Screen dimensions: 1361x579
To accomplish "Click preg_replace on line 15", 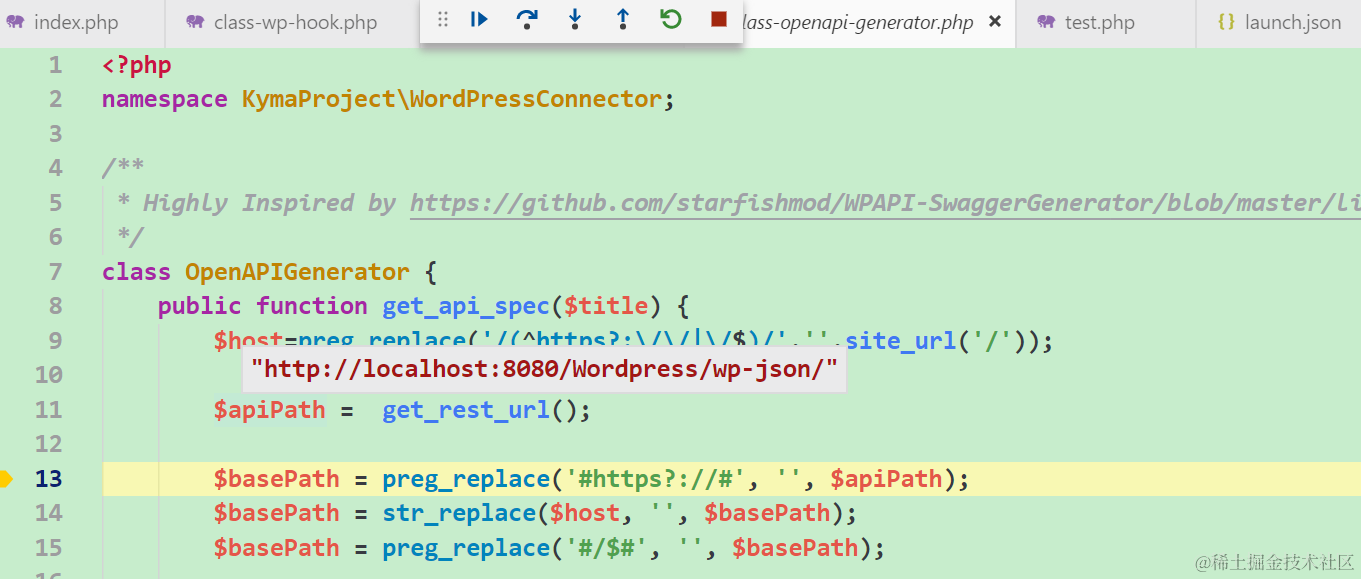I will point(466,548).
